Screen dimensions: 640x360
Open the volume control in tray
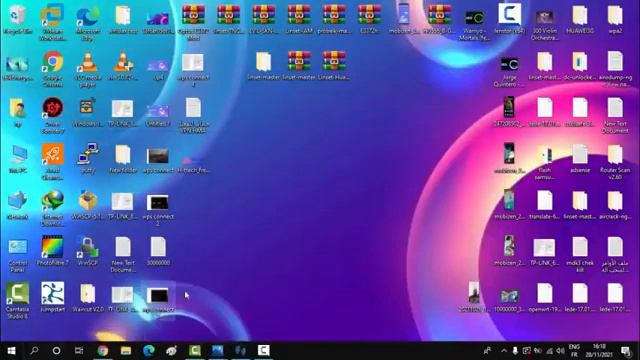click(560, 351)
